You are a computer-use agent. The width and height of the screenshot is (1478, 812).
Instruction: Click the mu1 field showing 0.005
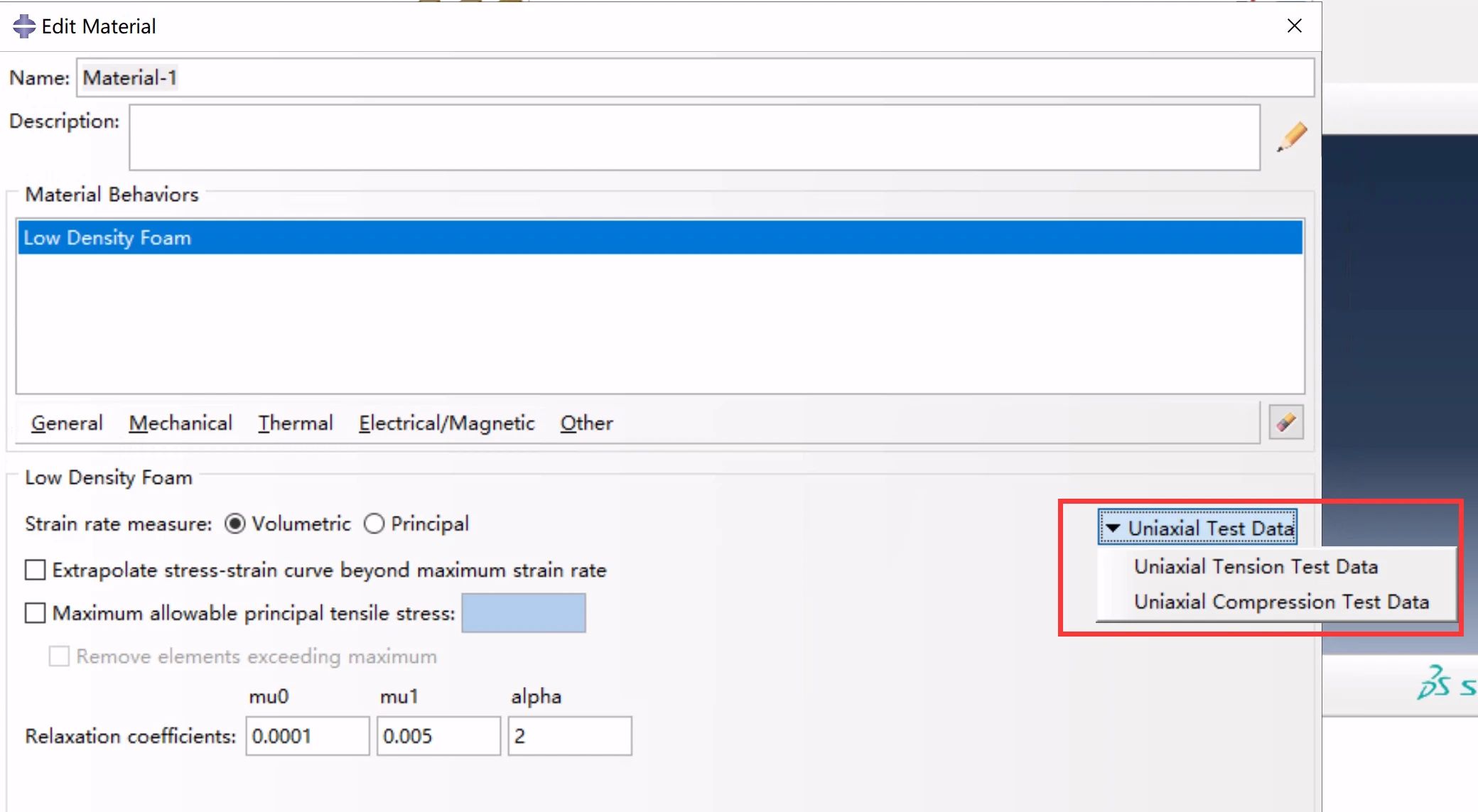tap(438, 736)
